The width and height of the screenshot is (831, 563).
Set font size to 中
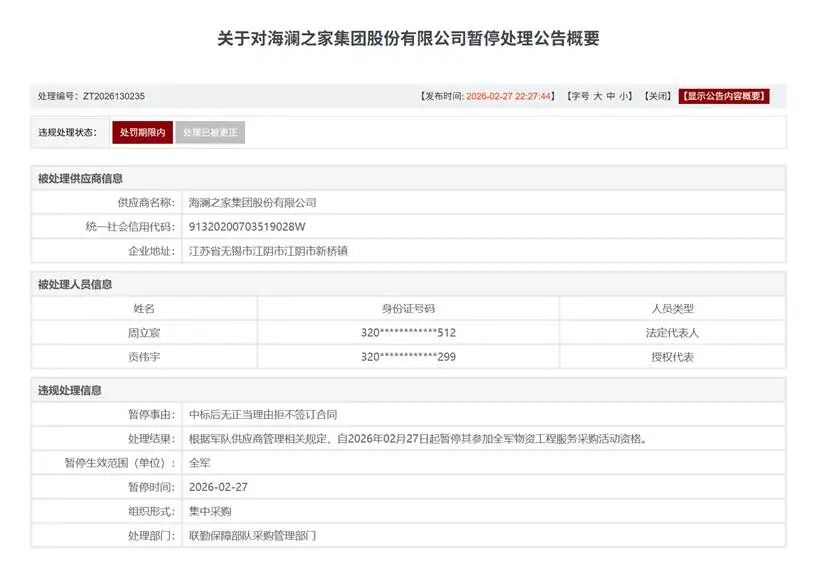611,96
